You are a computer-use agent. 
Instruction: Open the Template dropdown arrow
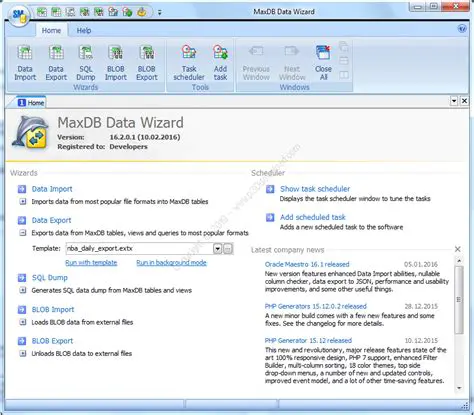217,249
